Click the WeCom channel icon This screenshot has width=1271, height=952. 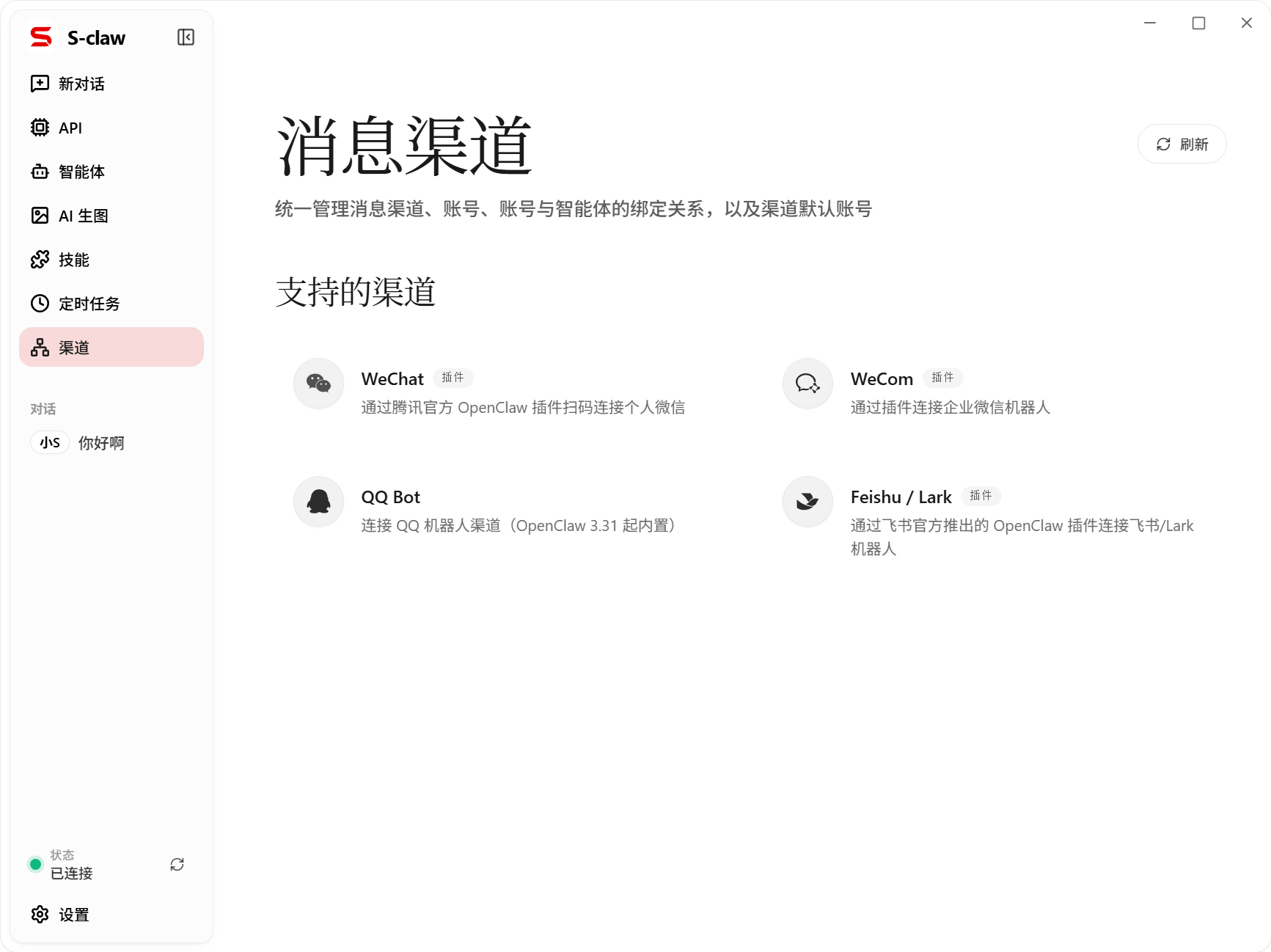click(807, 383)
